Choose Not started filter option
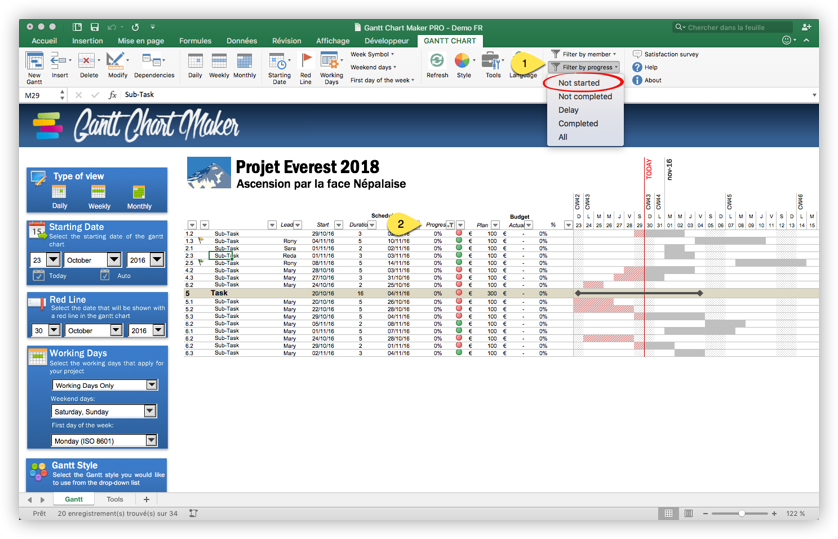This screenshot has height=539, width=838. 579,83
